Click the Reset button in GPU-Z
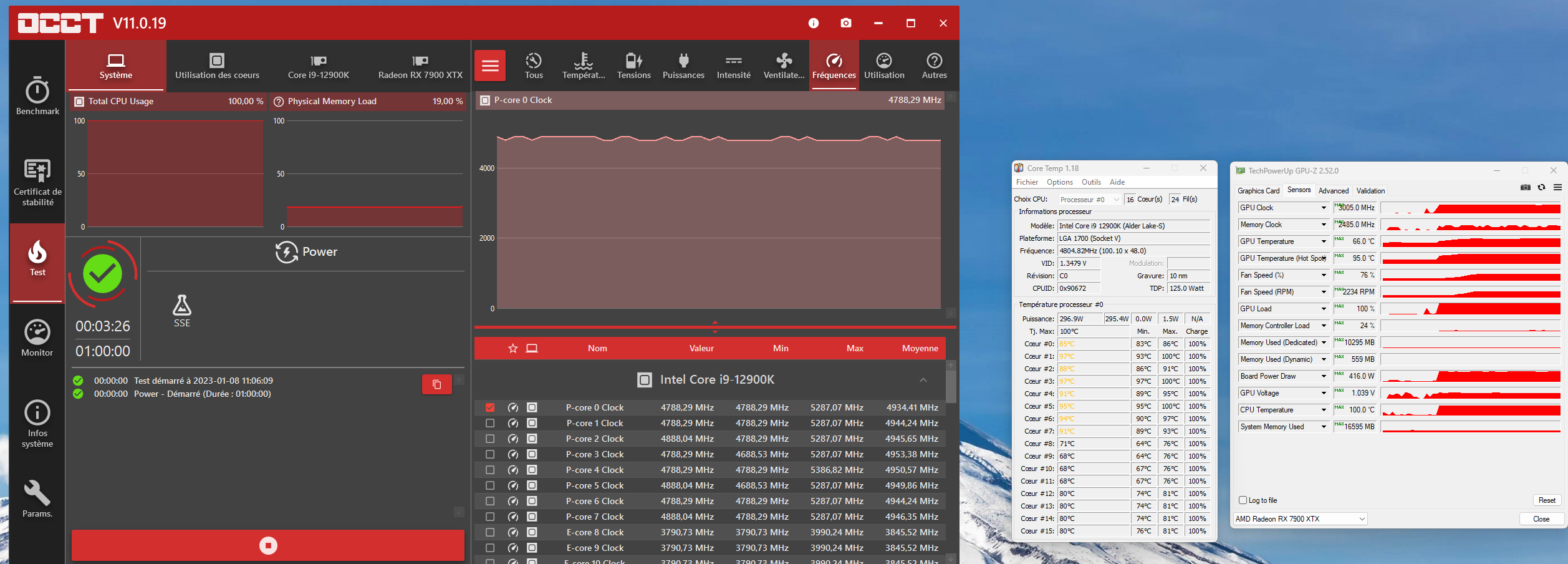Image resolution: width=1568 pixels, height=564 pixels. pyautogui.click(x=1546, y=500)
